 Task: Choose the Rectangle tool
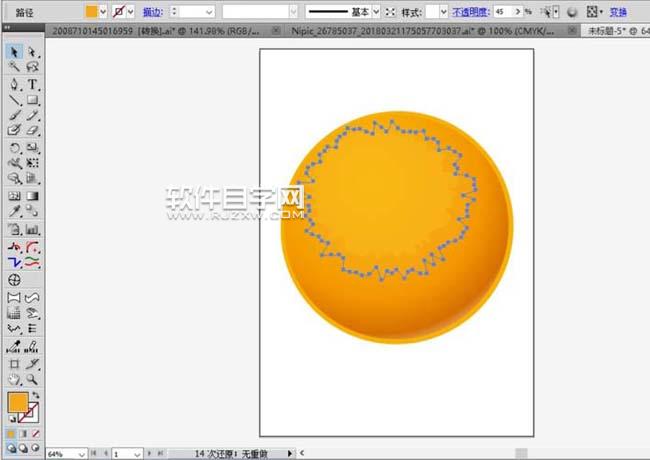pyautogui.click(x=32, y=100)
